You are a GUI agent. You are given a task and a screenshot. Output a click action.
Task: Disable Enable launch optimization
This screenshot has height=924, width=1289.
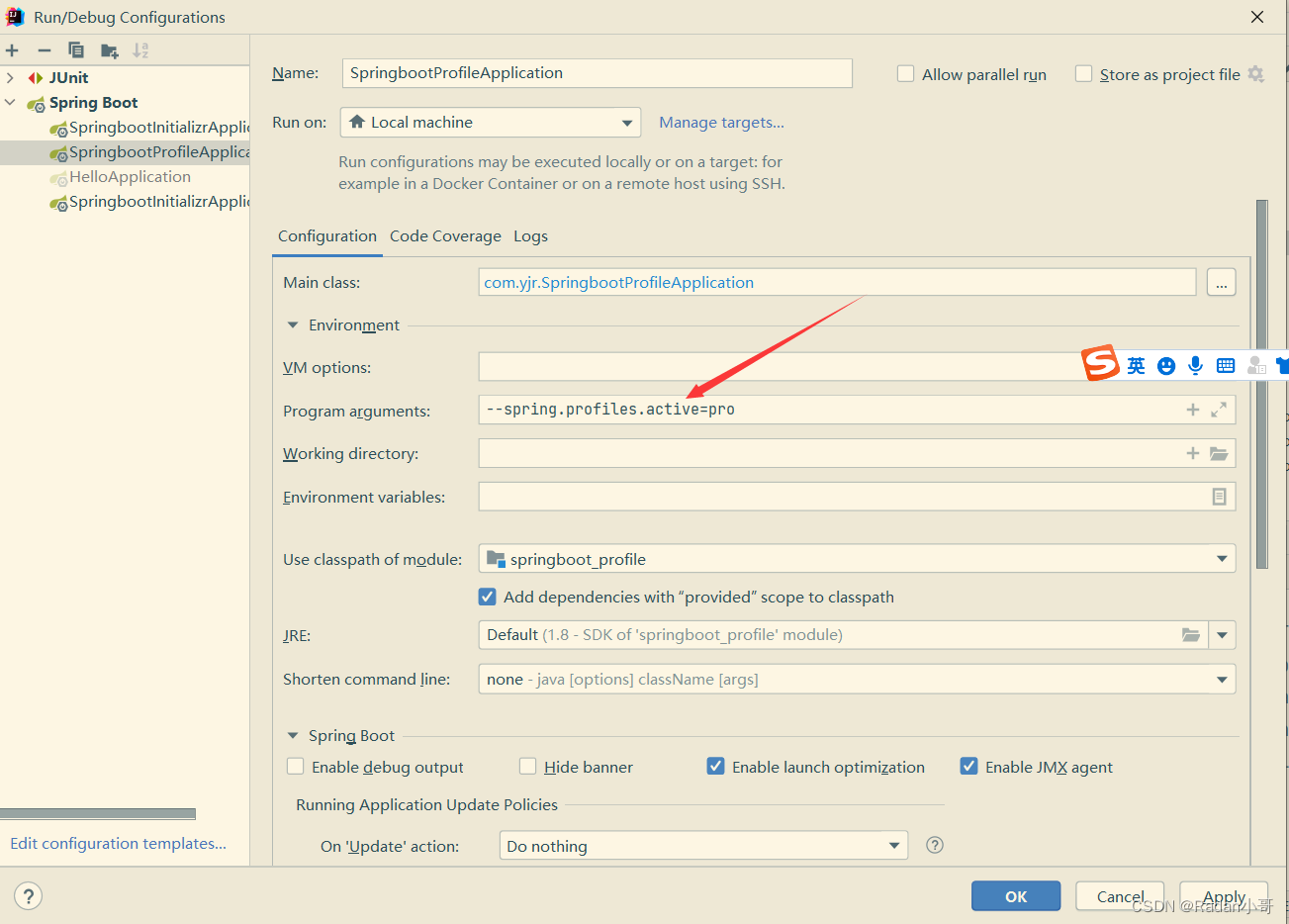715,767
